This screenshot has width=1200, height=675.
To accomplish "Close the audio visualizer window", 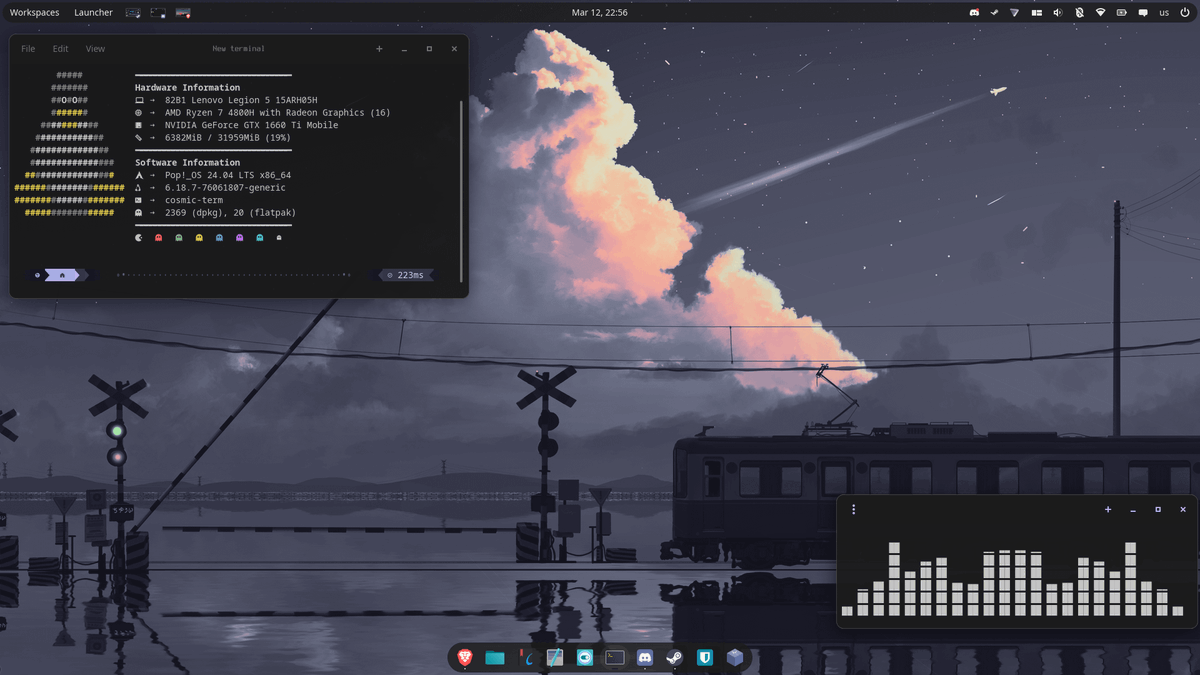I will click(x=1183, y=510).
